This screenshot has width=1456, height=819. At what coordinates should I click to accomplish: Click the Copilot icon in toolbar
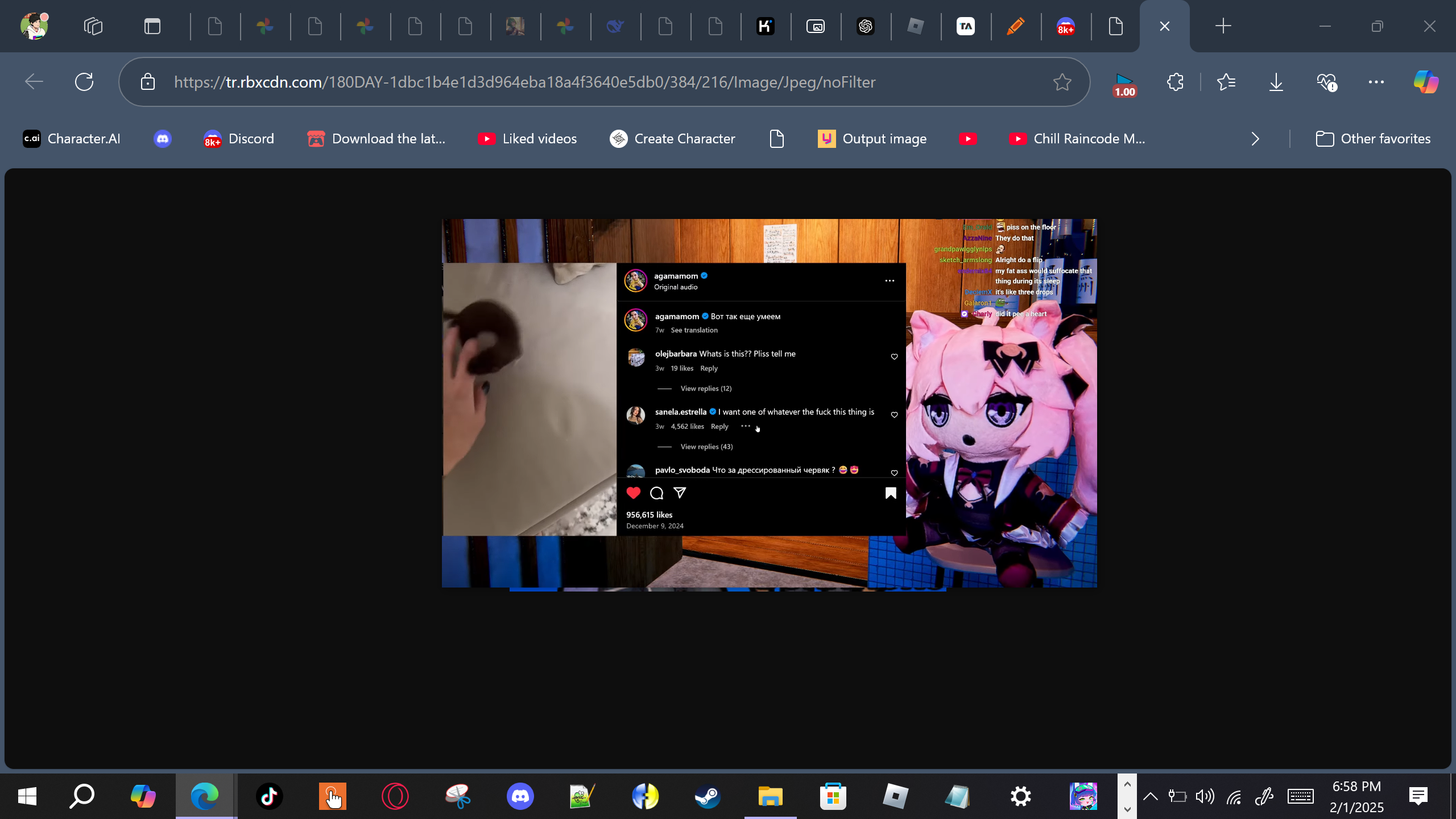point(1425,82)
